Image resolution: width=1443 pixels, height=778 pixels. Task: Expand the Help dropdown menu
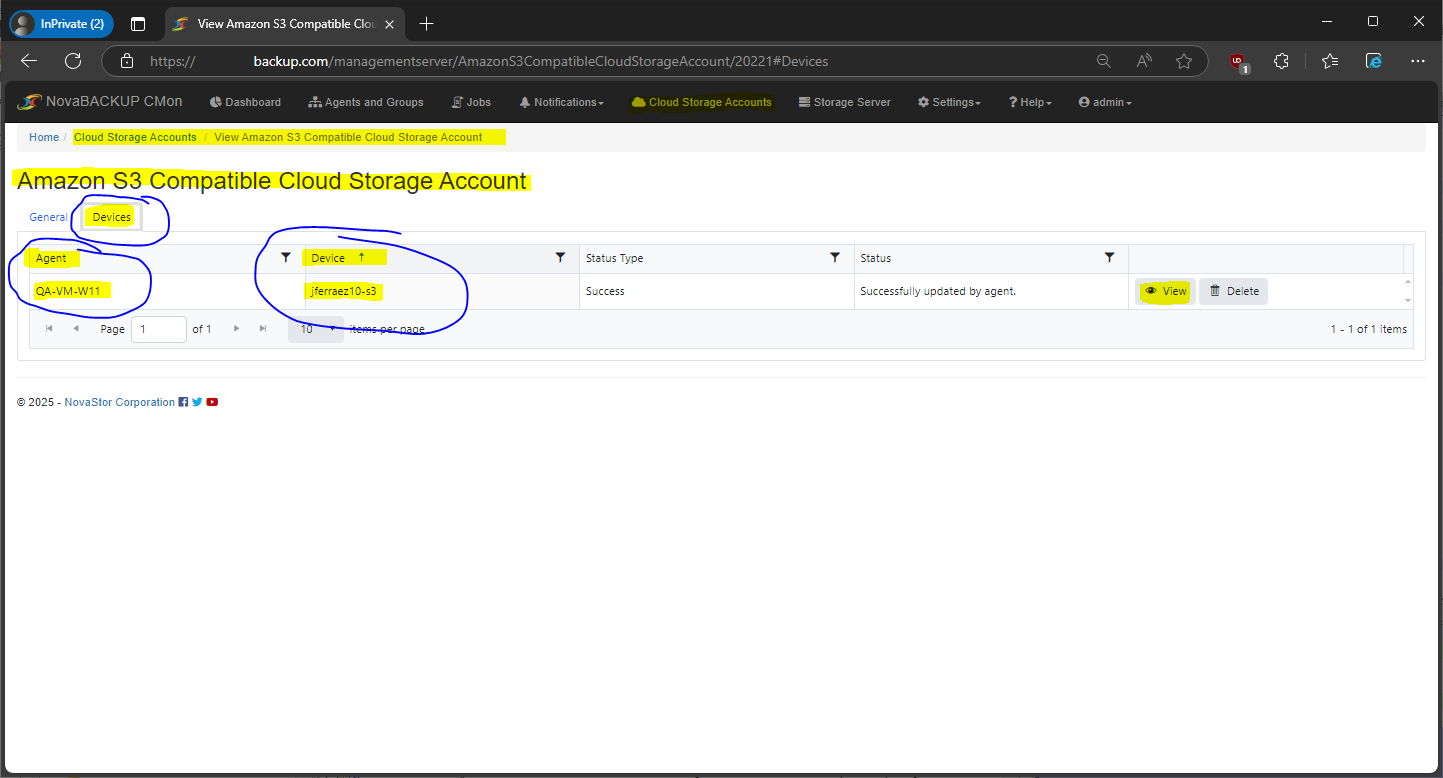1030,102
